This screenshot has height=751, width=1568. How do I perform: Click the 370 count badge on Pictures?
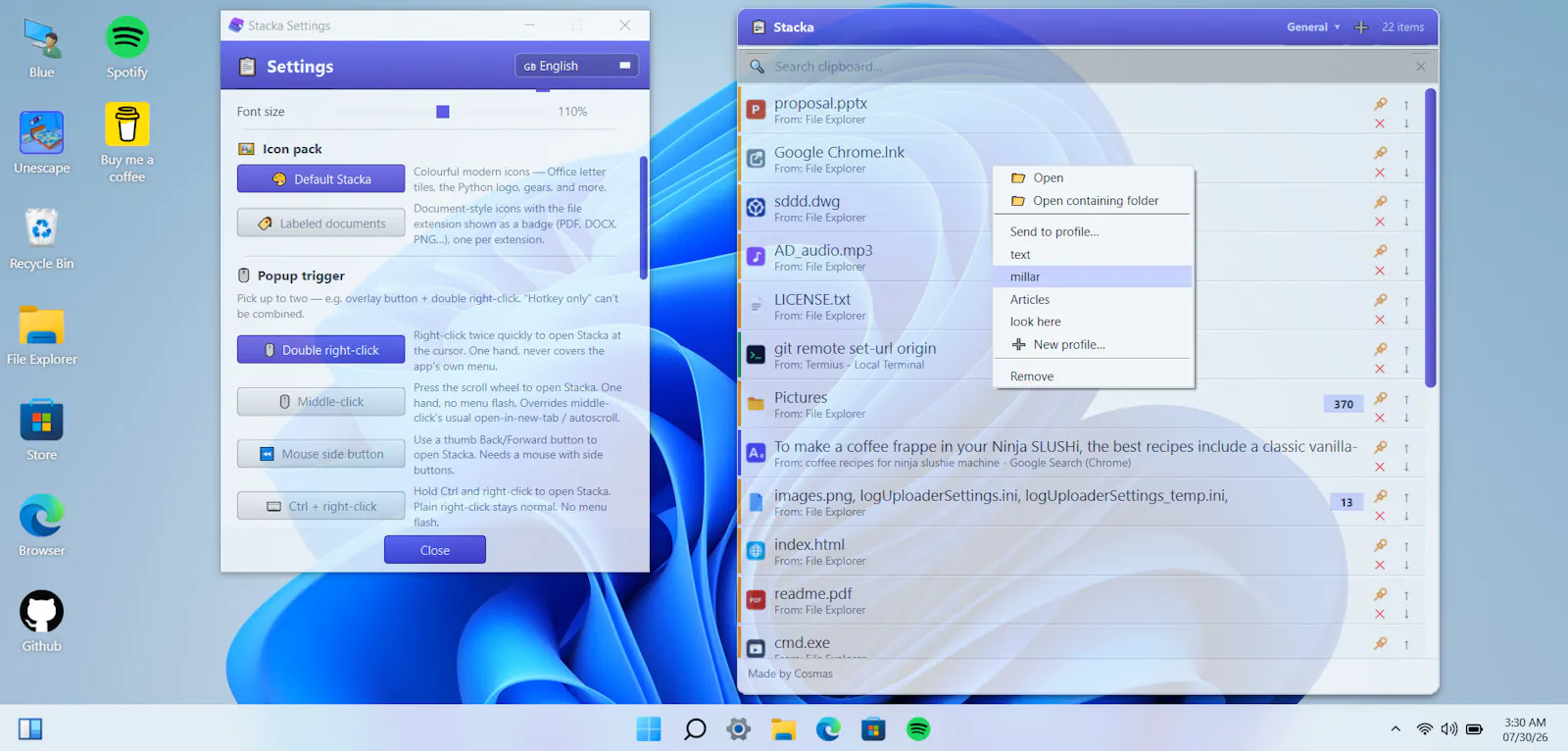coord(1344,404)
